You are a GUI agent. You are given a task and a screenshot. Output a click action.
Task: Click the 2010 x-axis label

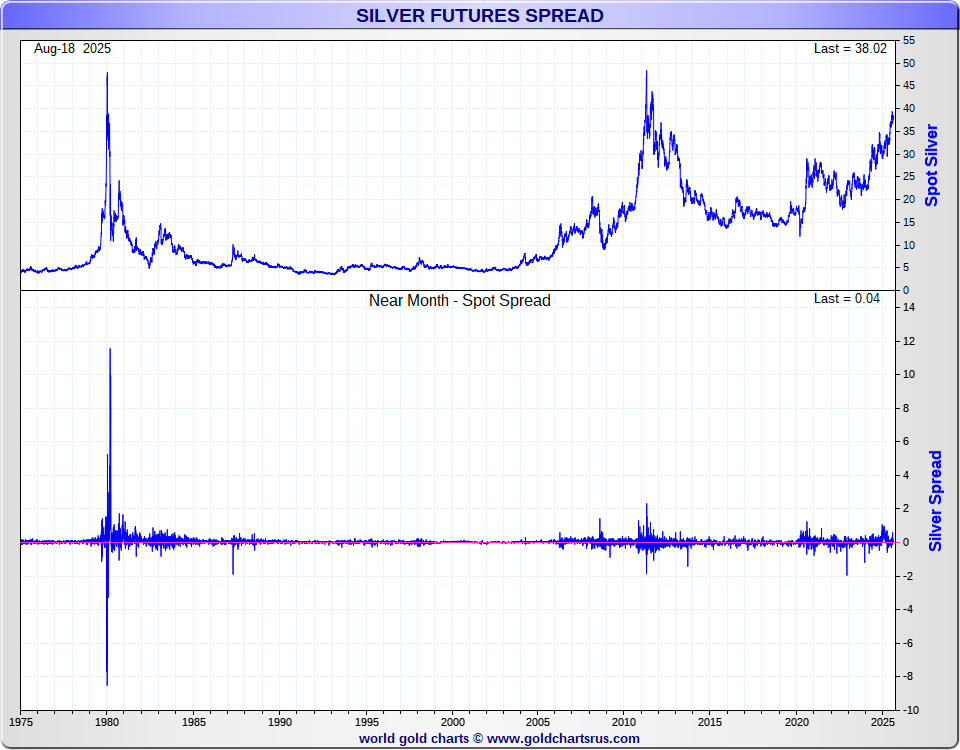624,722
